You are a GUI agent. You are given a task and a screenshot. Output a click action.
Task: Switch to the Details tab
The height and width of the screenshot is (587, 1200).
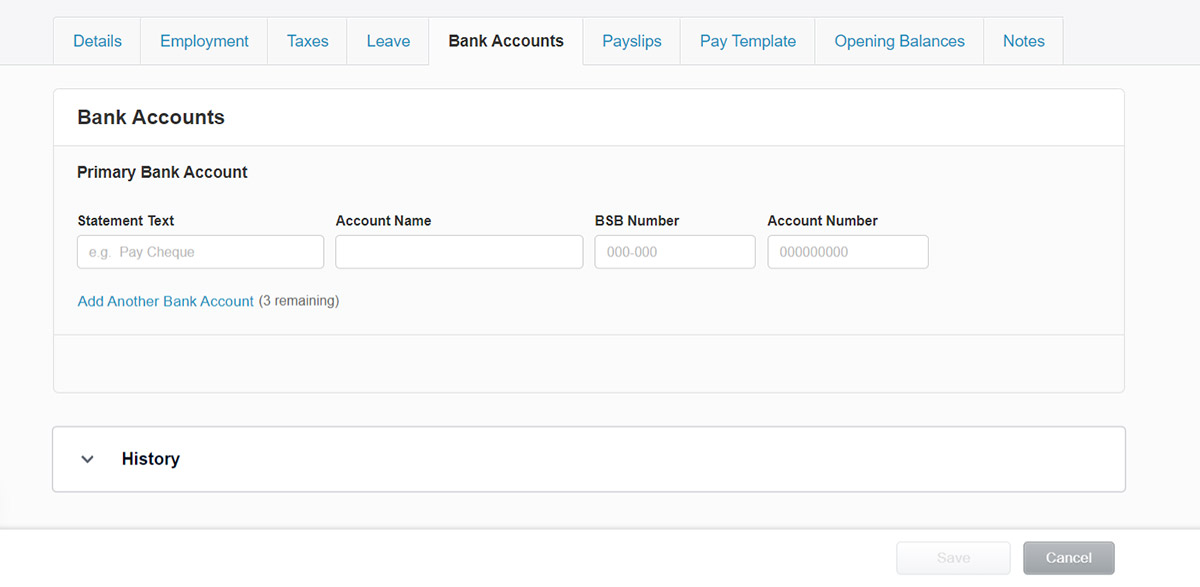click(97, 41)
